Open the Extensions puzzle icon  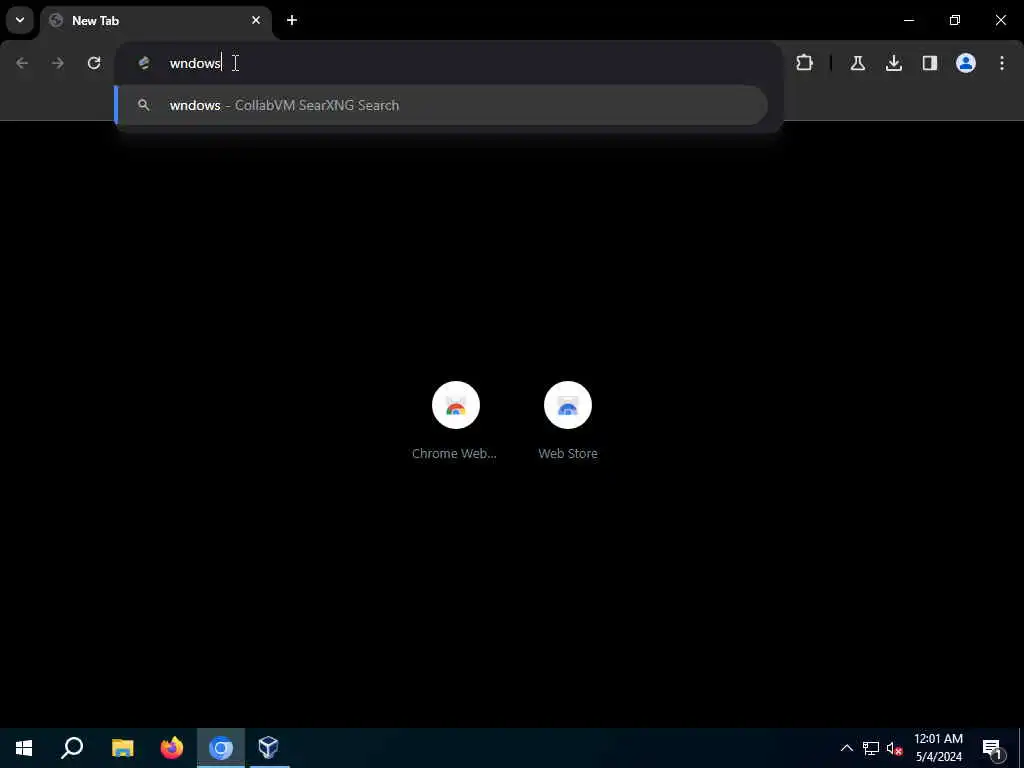[x=805, y=63]
